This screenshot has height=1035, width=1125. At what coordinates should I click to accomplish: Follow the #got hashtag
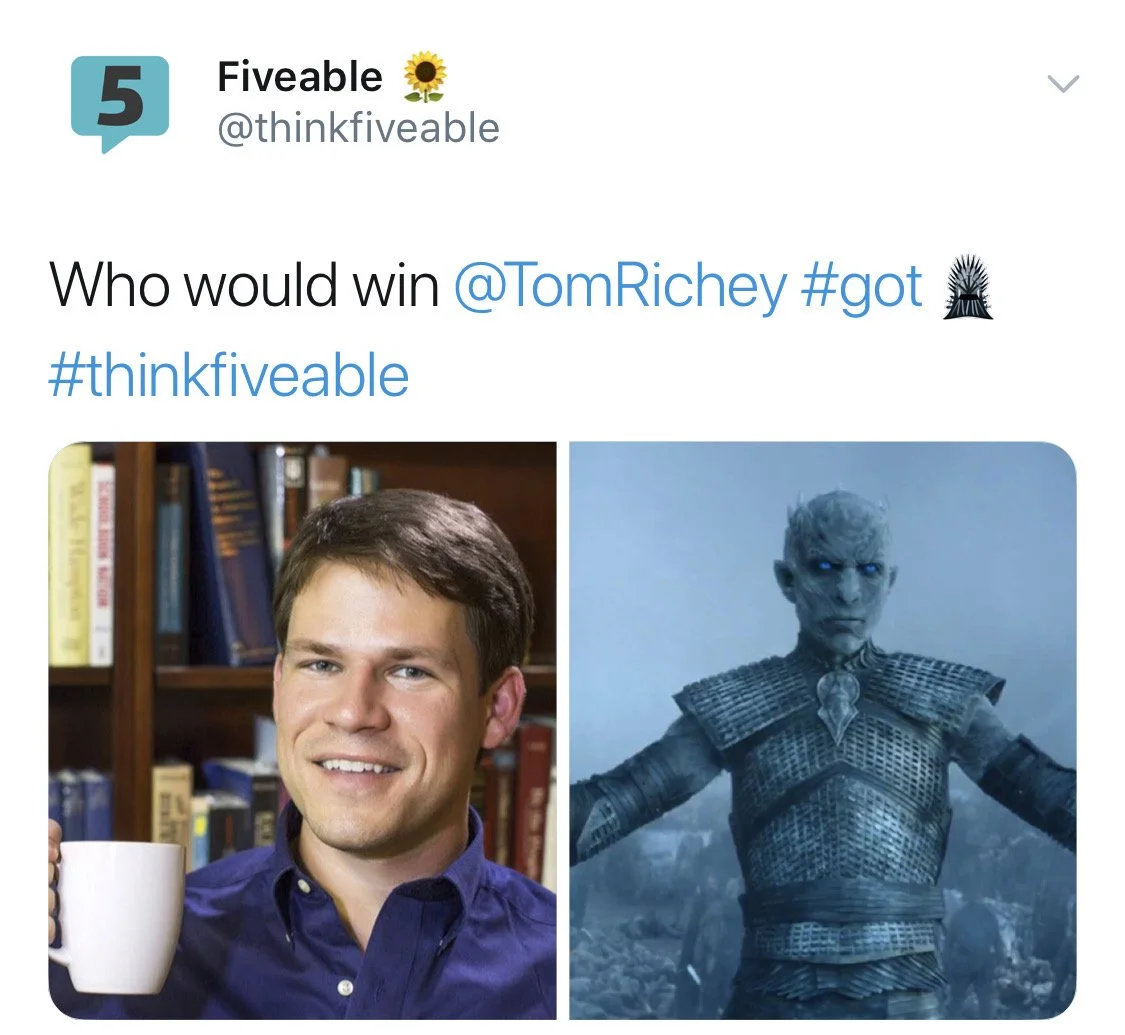(861, 288)
